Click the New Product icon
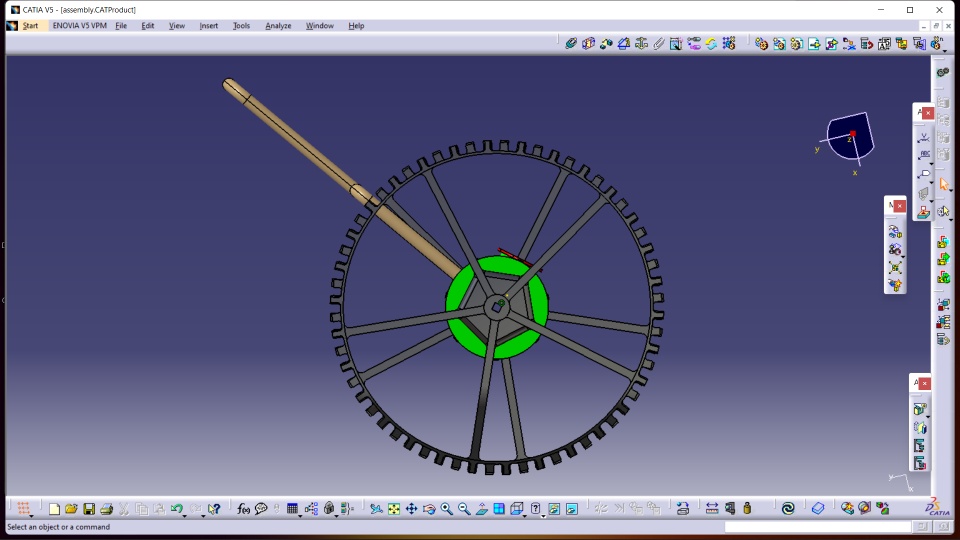960x540 pixels. [779, 43]
